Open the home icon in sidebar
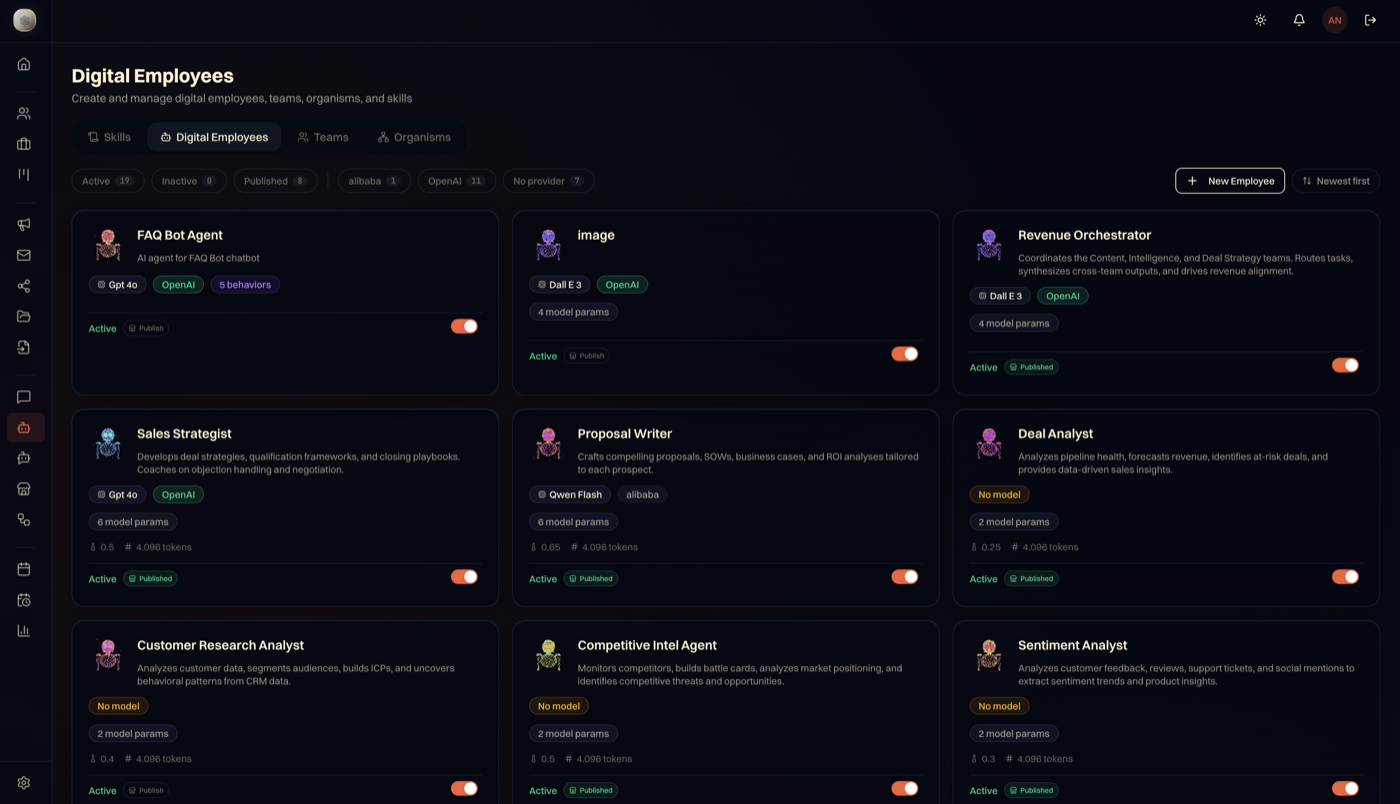This screenshot has height=804, width=1400. (24, 64)
